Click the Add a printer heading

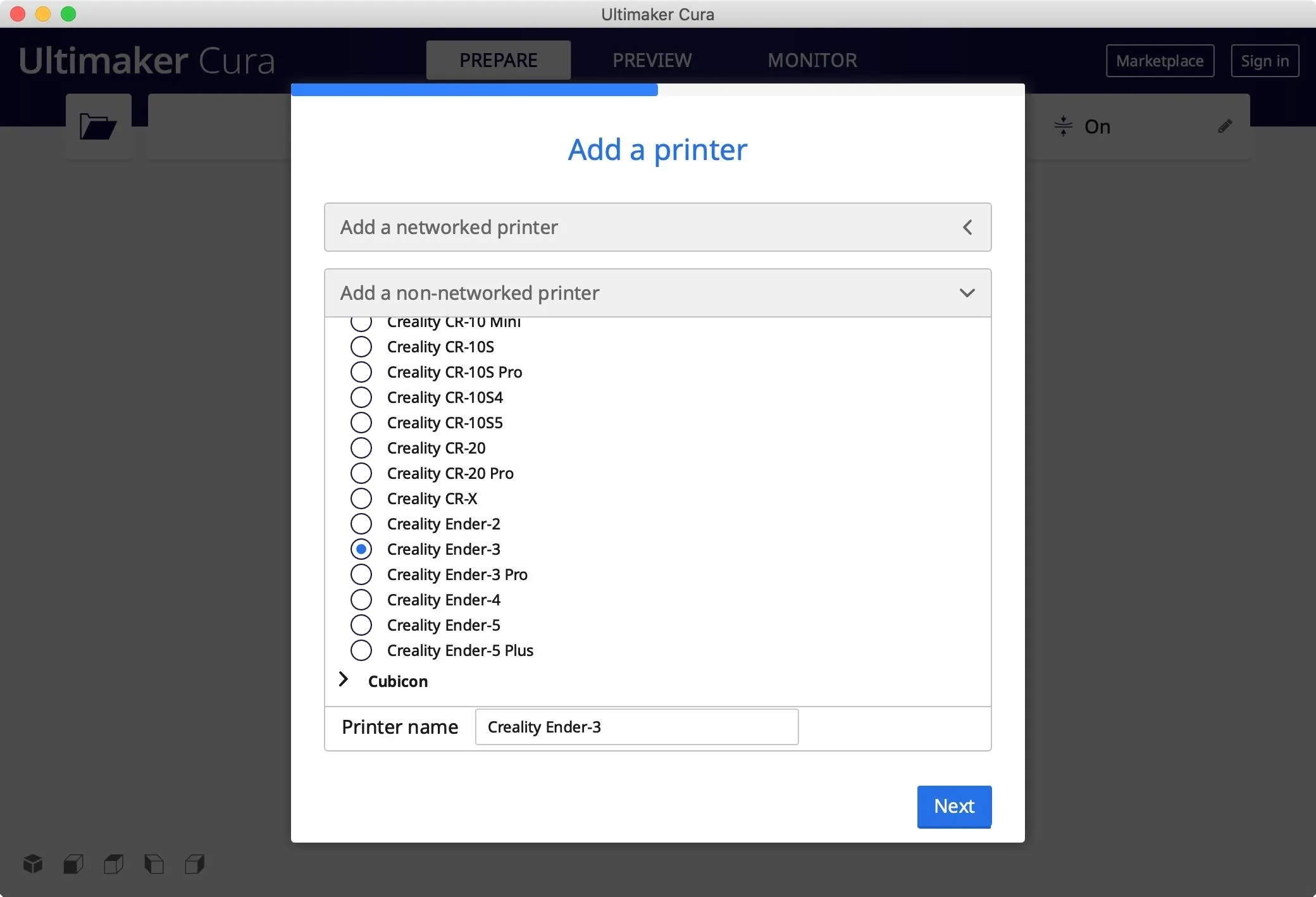coord(657,150)
